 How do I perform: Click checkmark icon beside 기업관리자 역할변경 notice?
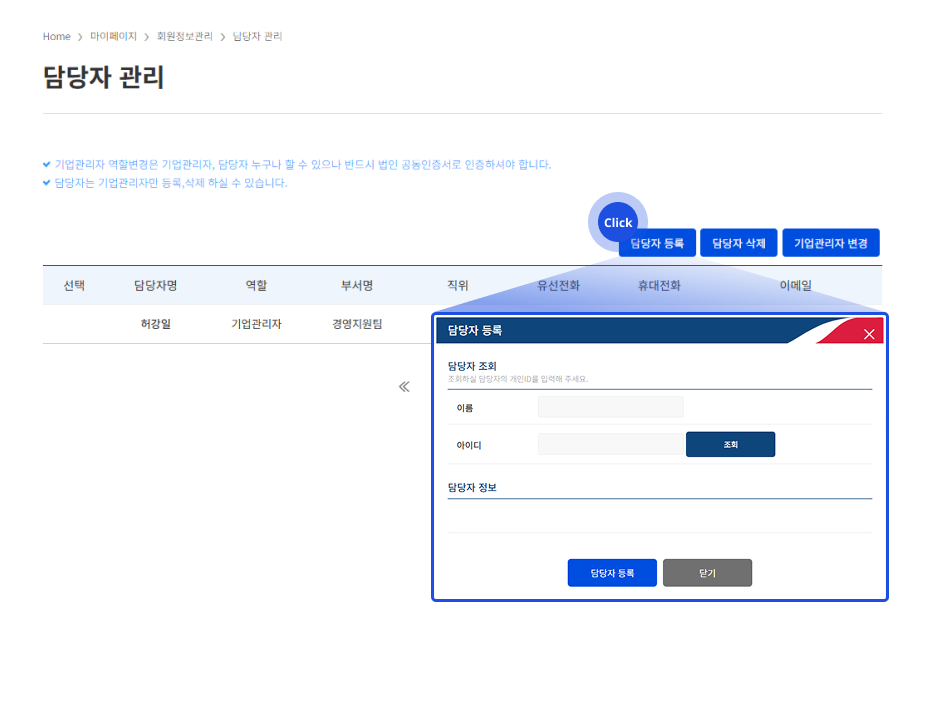click(x=47, y=164)
